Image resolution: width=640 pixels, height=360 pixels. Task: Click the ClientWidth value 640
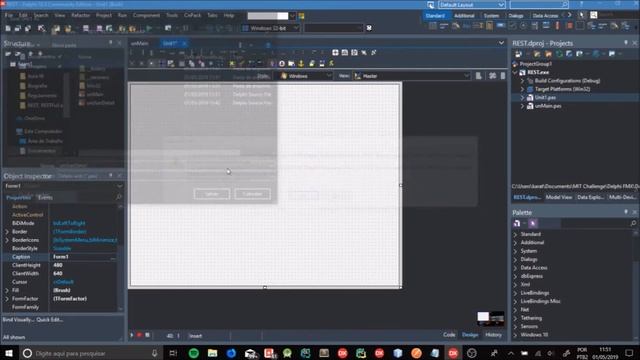pos(58,273)
